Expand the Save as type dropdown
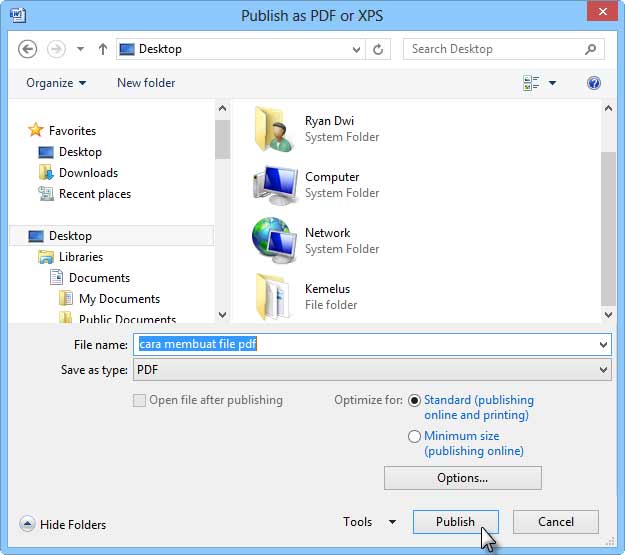The image size is (625, 555). tap(603, 370)
